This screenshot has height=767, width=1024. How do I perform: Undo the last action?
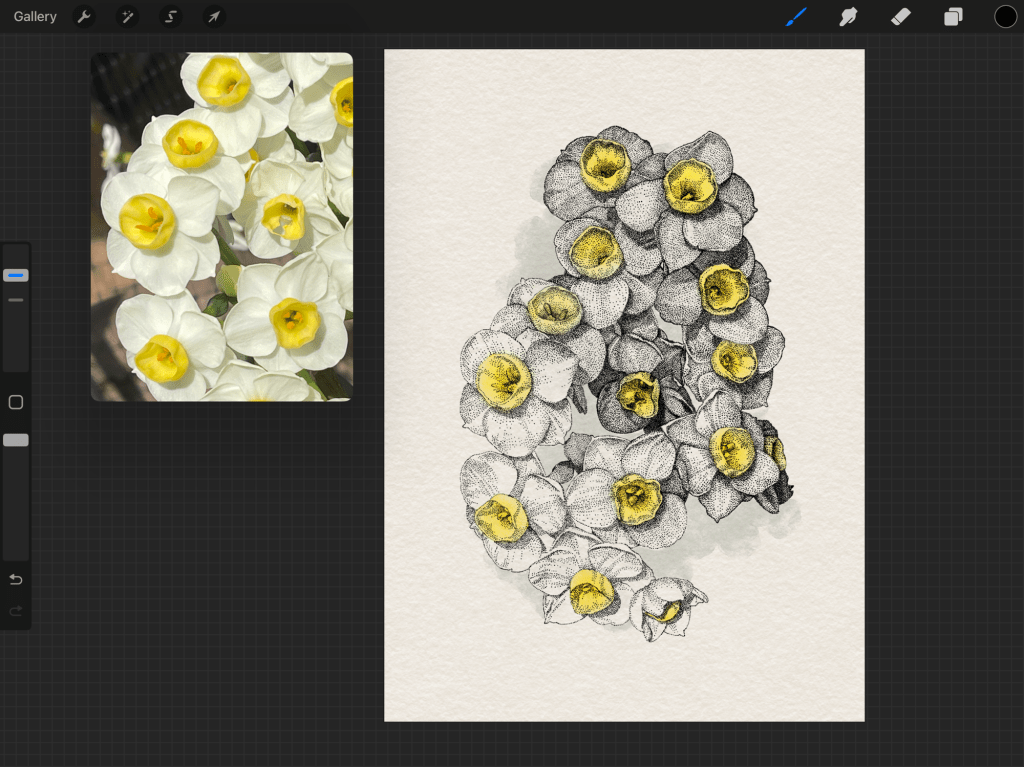click(16, 580)
